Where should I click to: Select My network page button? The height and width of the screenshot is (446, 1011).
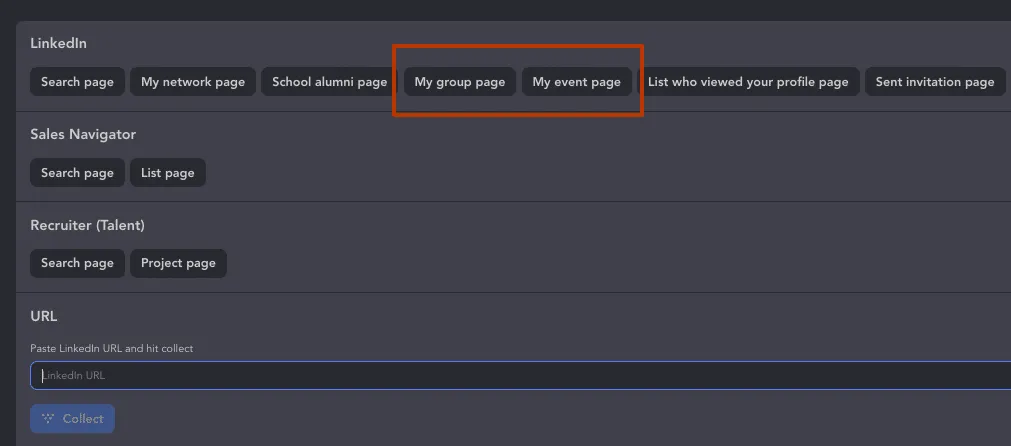(193, 82)
